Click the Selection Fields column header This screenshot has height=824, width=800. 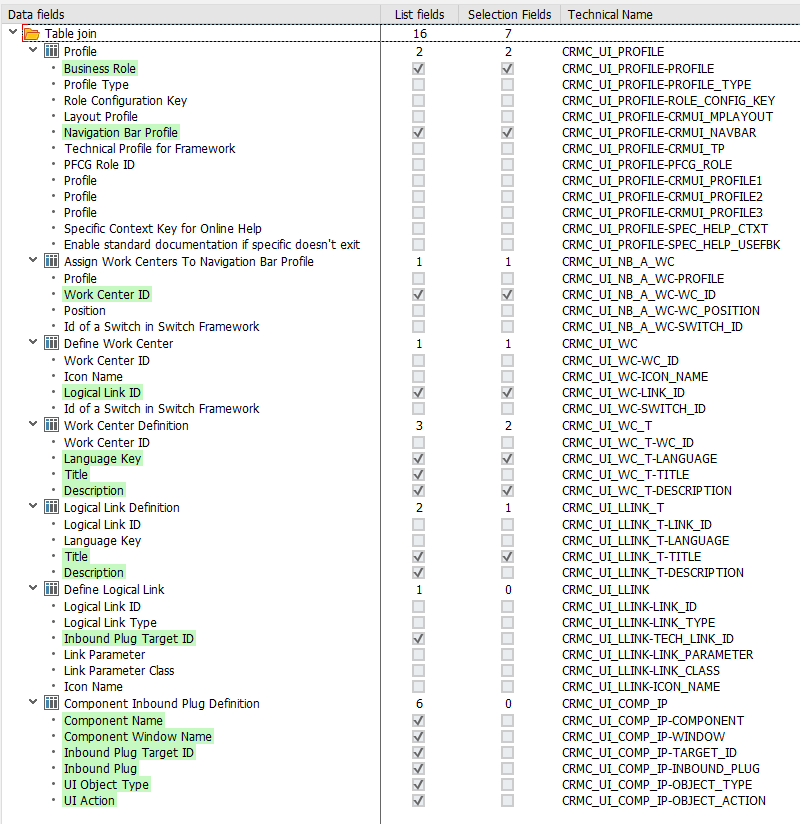[509, 15]
